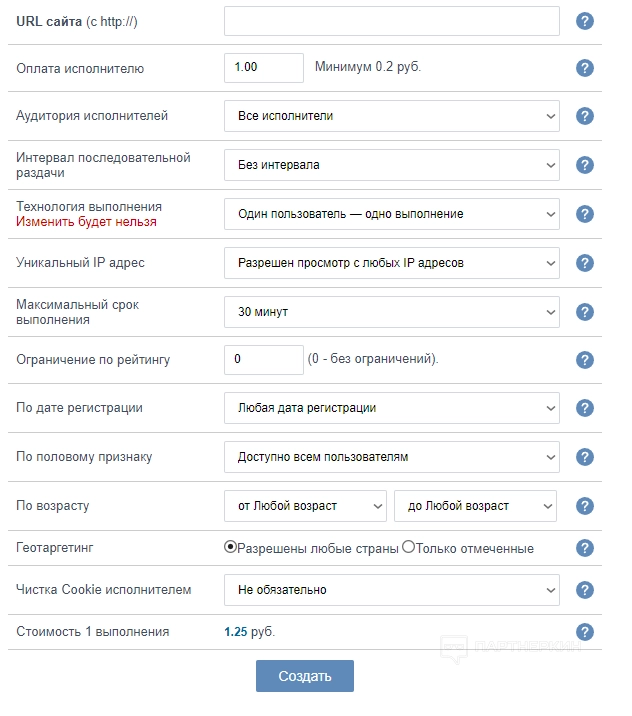Select the Разрешены любые страны radio button
The width and height of the screenshot is (632, 716).
click(230, 548)
